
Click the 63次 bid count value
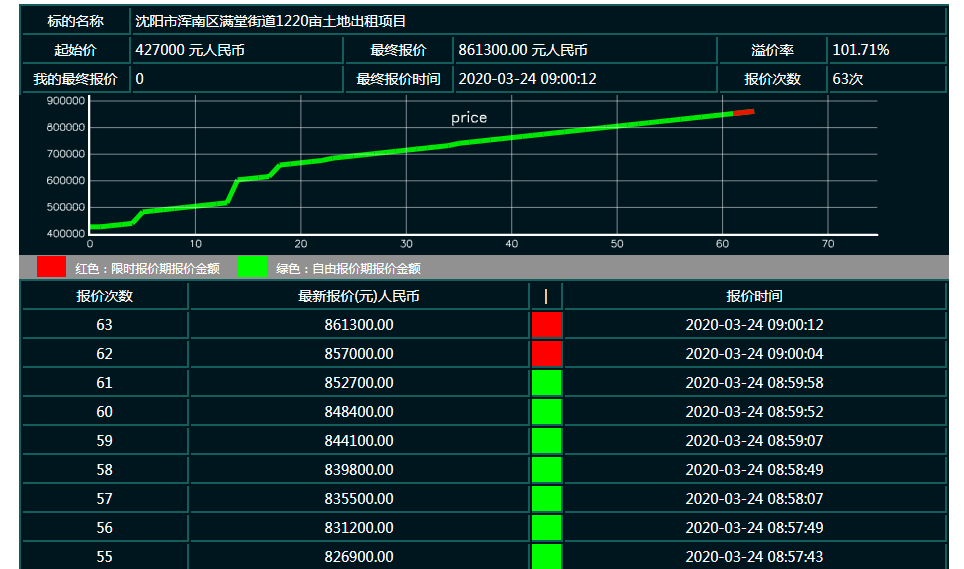(x=847, y=79)
